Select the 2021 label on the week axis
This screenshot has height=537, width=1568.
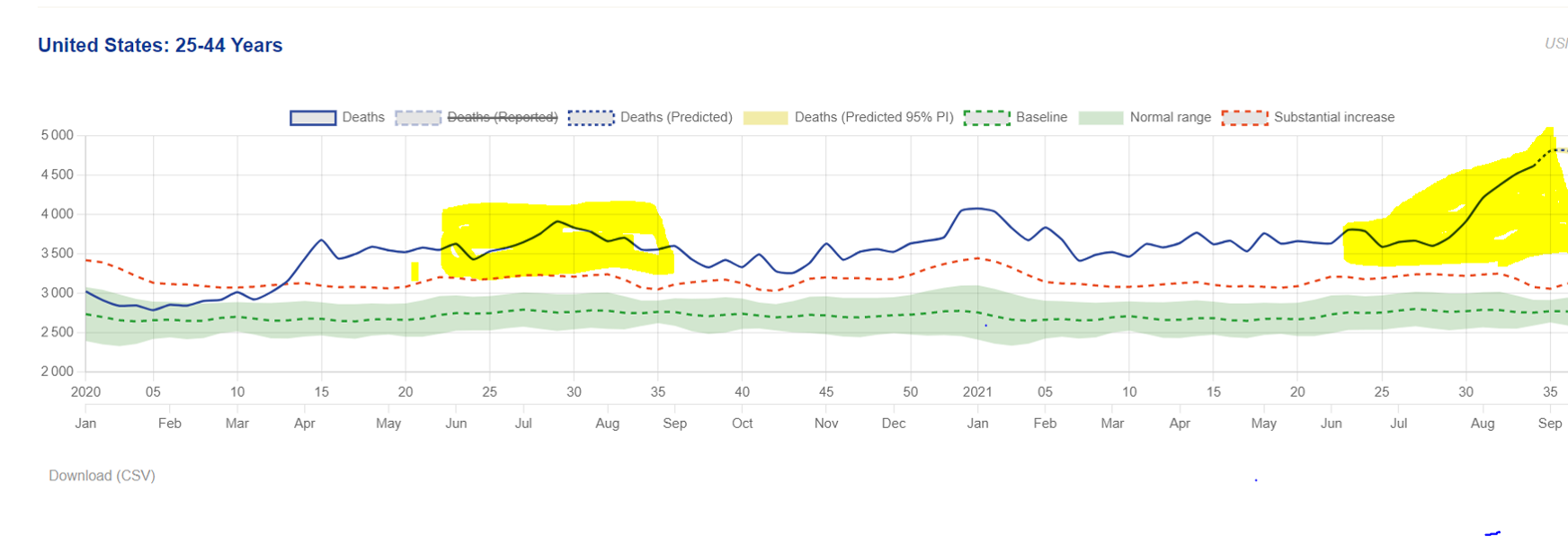(x=977, y=392)
